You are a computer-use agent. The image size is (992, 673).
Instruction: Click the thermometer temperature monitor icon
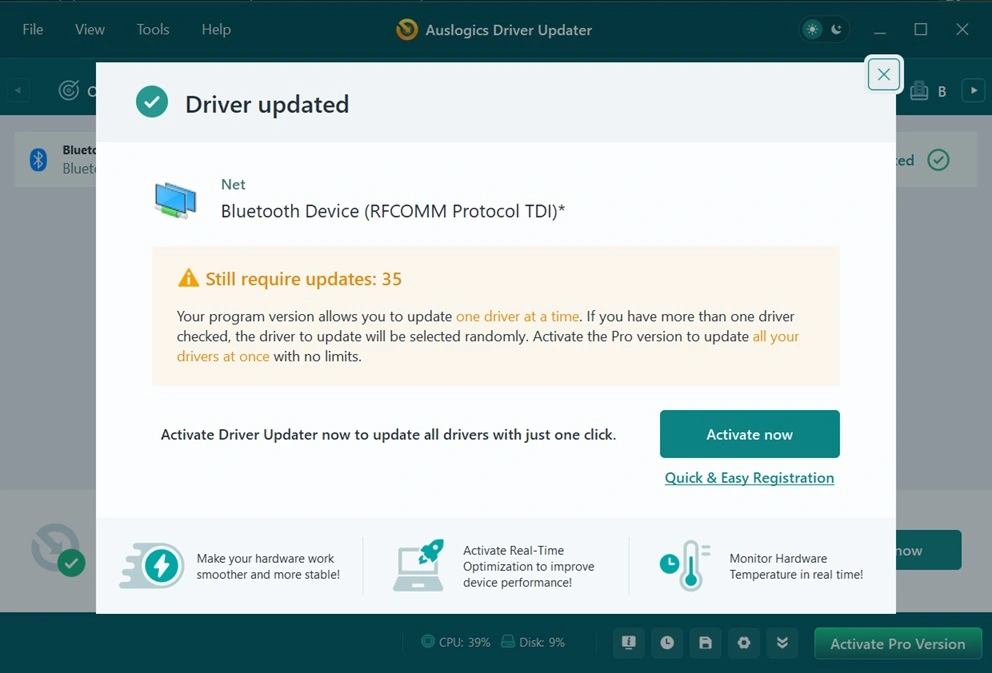tap(685, 565)
